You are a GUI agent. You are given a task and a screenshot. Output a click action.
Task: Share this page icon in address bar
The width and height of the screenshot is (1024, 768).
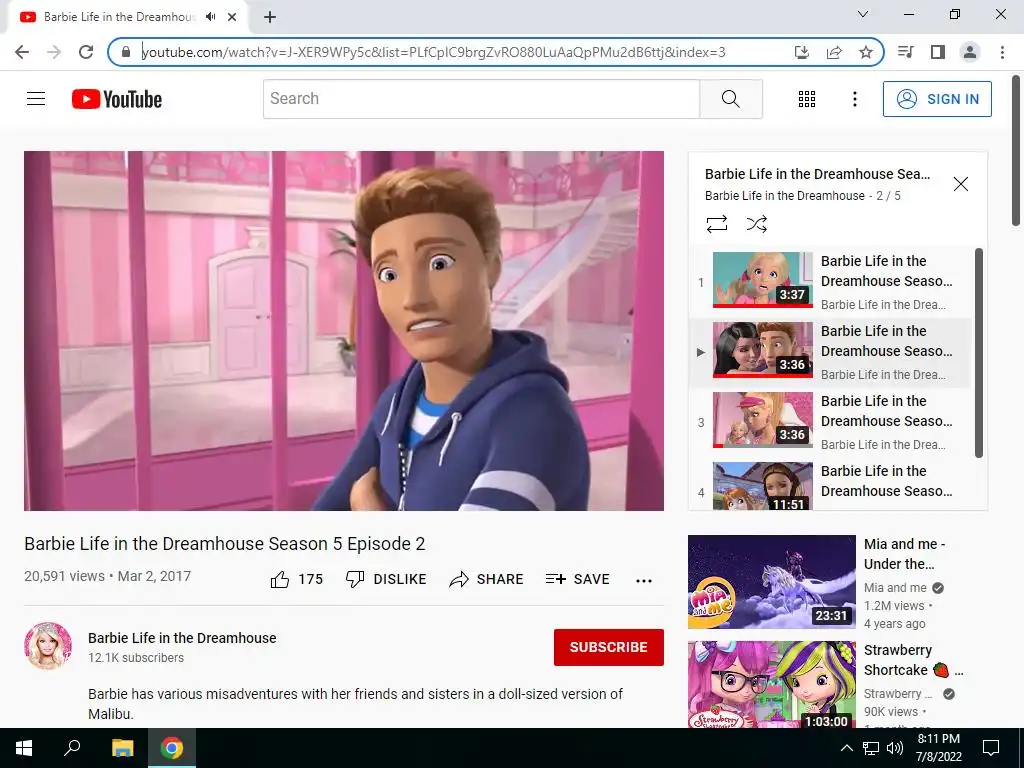pos(834,52)
